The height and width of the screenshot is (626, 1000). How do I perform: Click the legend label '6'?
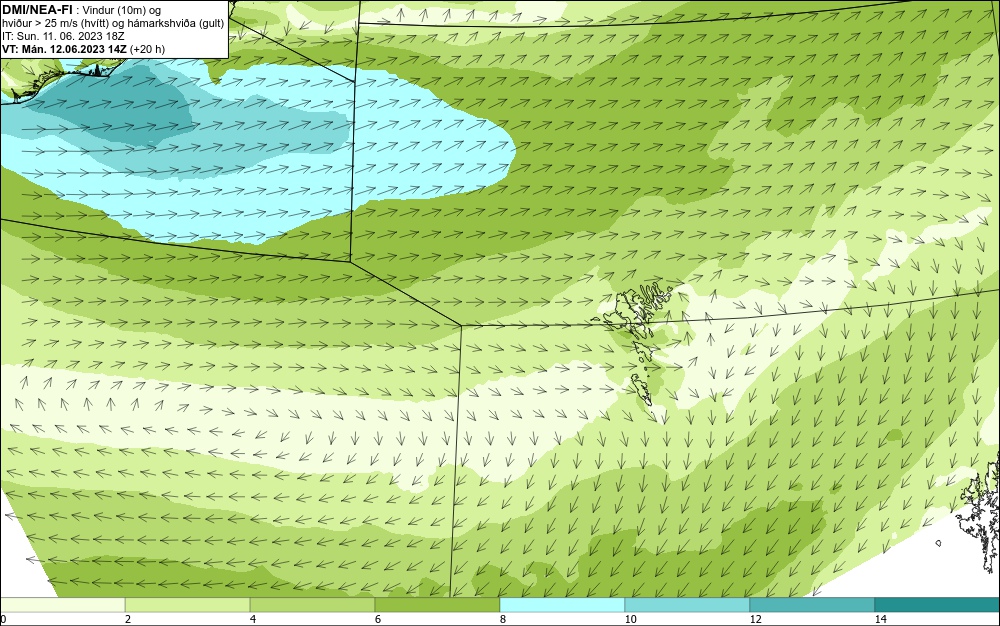tap(378, 619)
